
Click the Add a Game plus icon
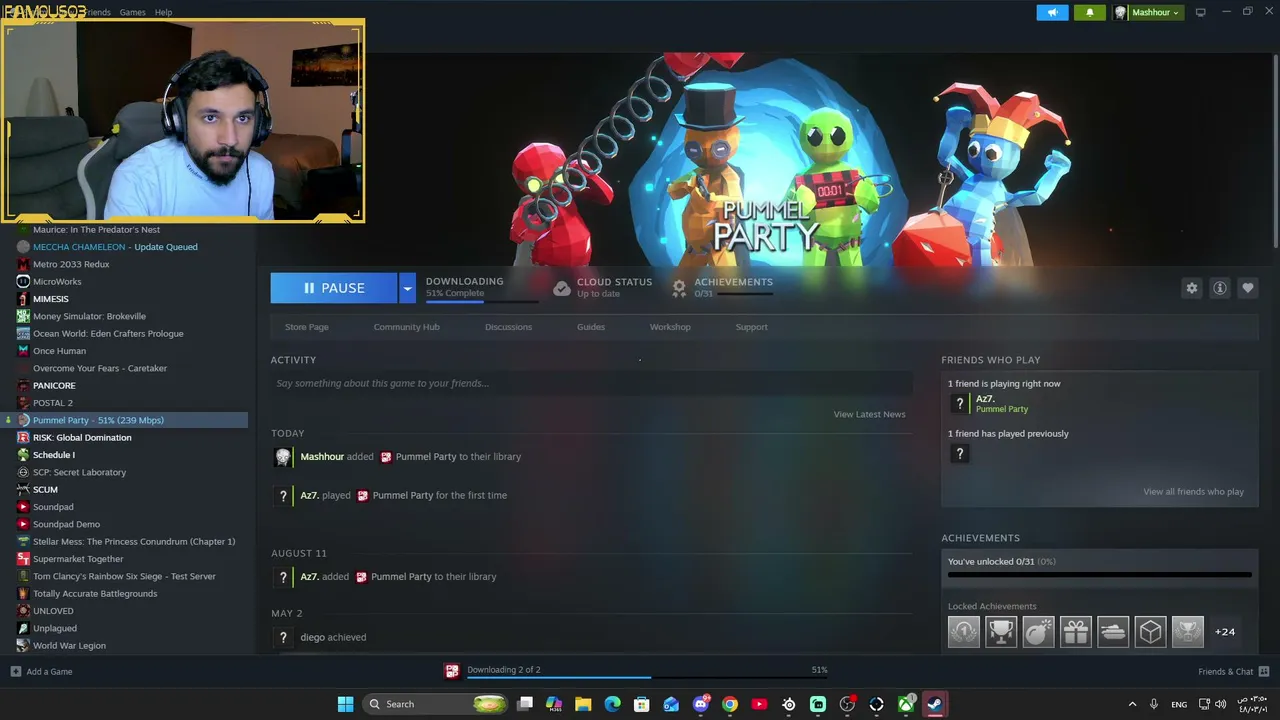coord(15,671)
